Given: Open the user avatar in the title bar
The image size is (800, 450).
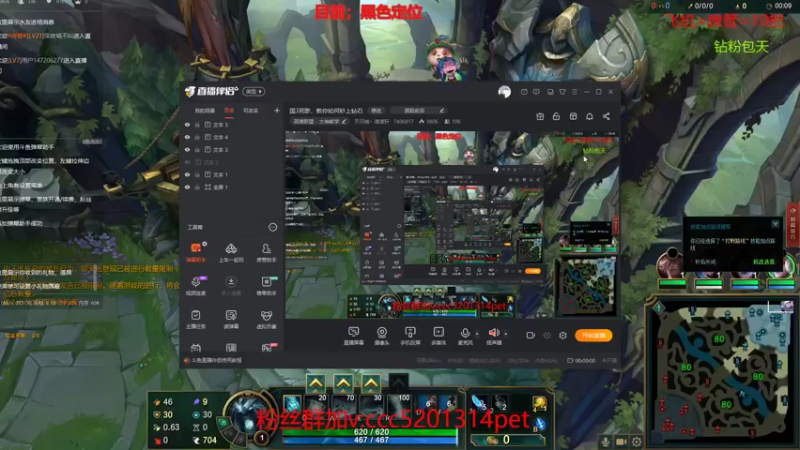Looking at the screenshot, I should (x=504, y=92).
